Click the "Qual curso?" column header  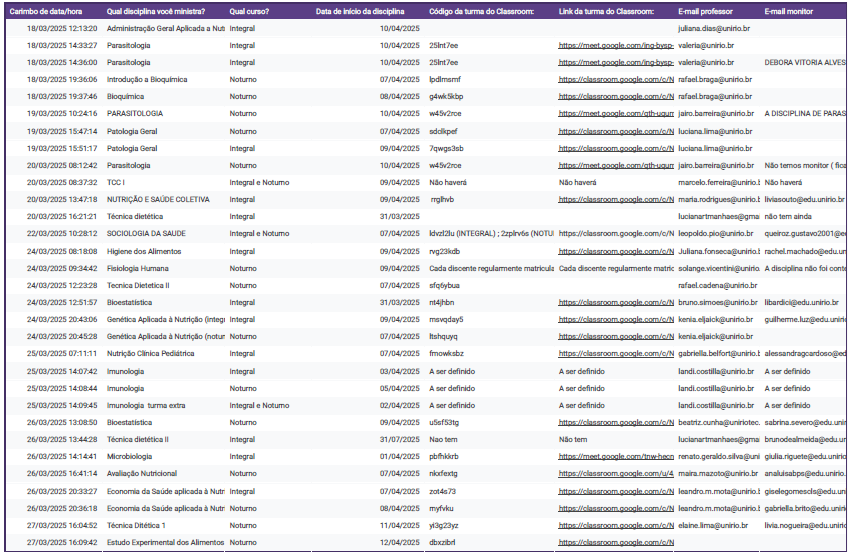[250, 11]
